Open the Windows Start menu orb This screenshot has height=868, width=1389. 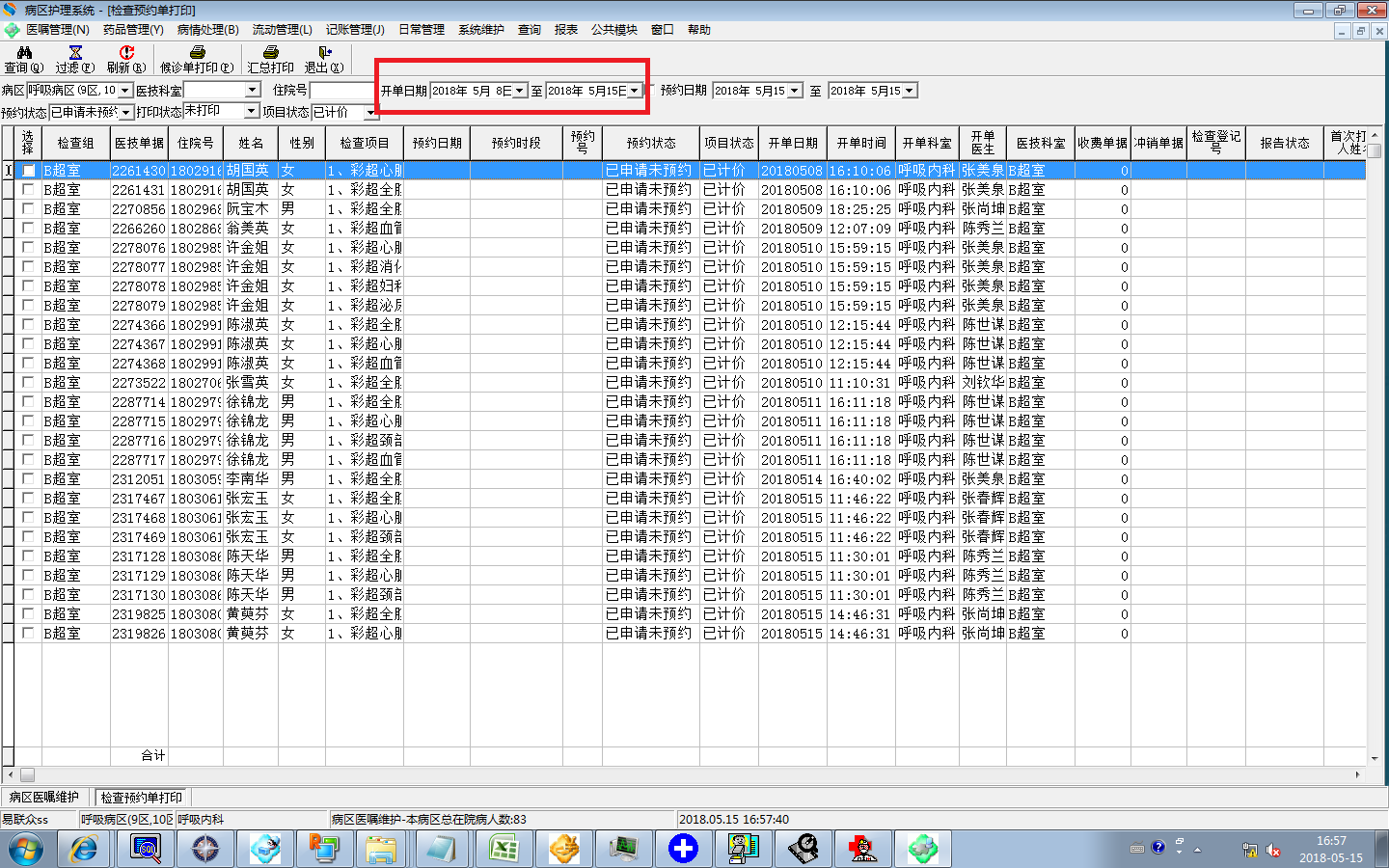pos(26,849)
